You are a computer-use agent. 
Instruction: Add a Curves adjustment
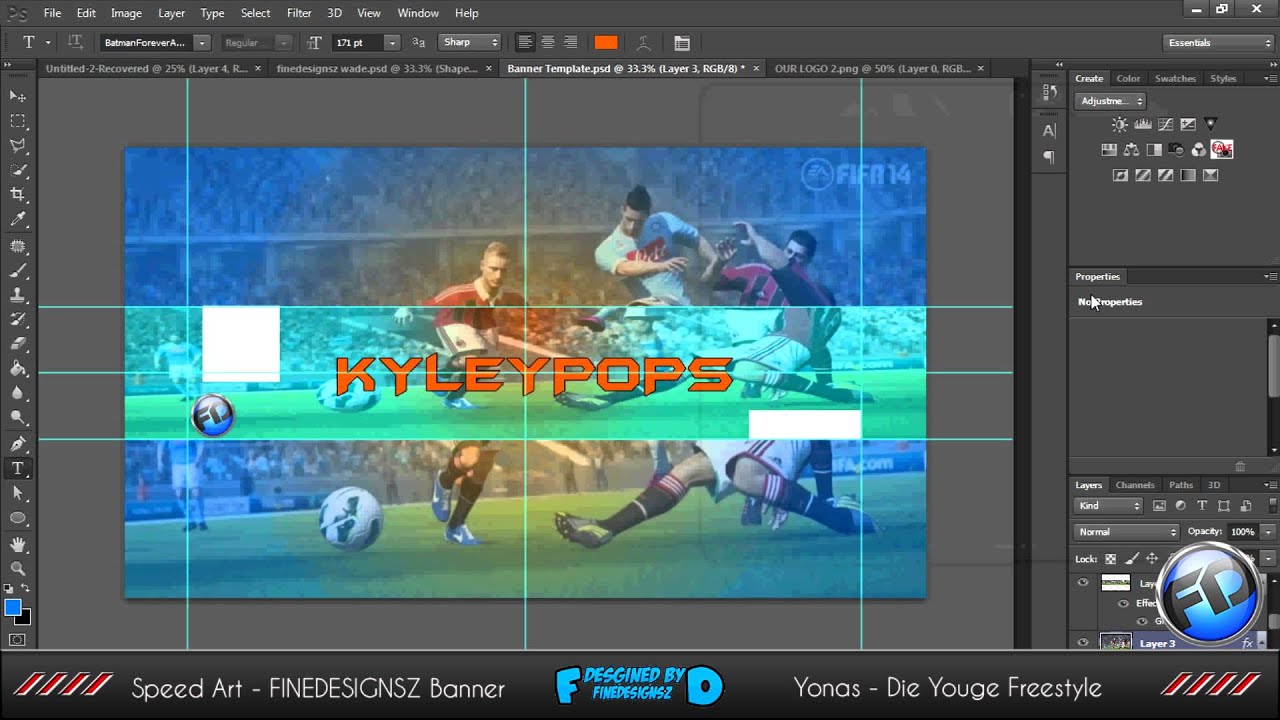tap(1165, 125)
